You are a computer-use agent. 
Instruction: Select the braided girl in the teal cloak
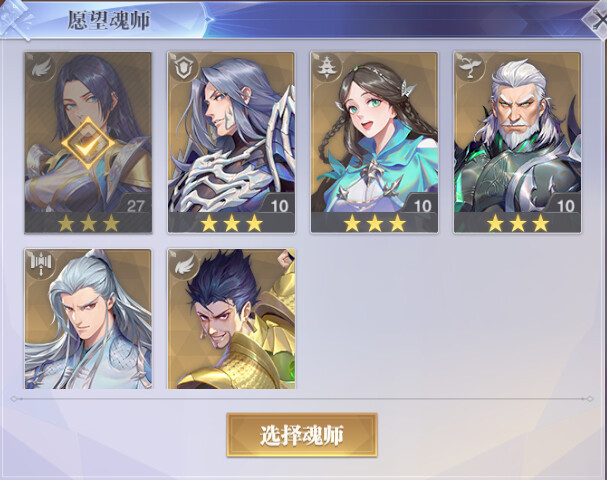(374, 143)
